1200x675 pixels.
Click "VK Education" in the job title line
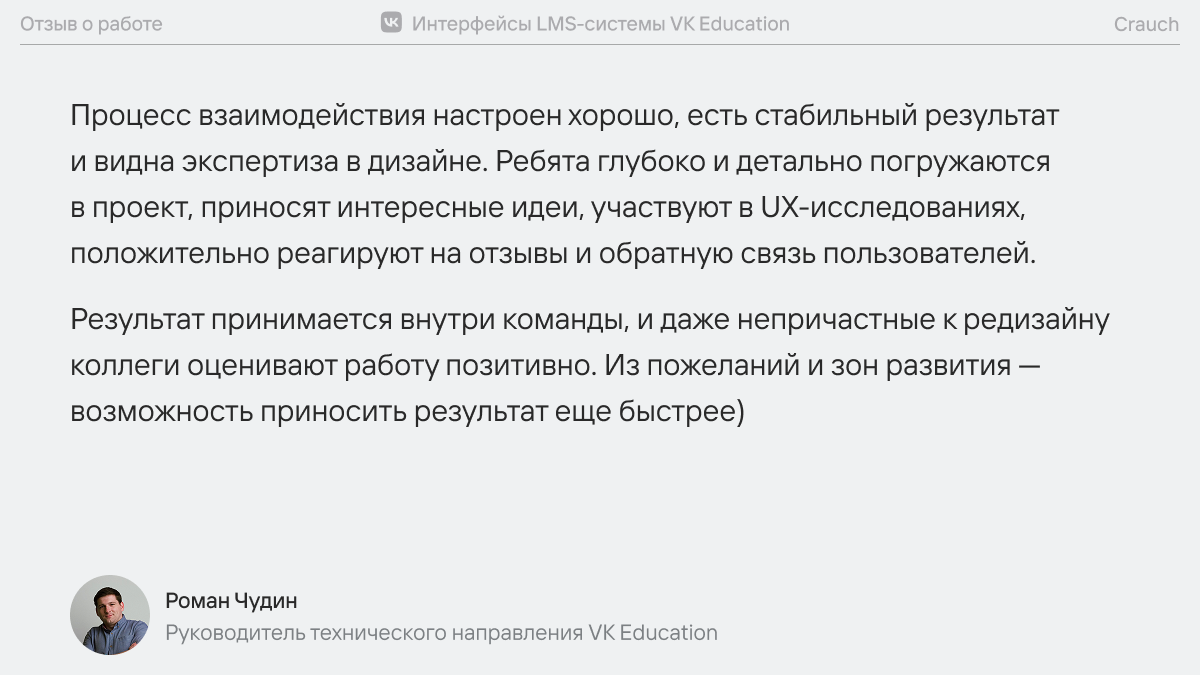coord(653,633)
